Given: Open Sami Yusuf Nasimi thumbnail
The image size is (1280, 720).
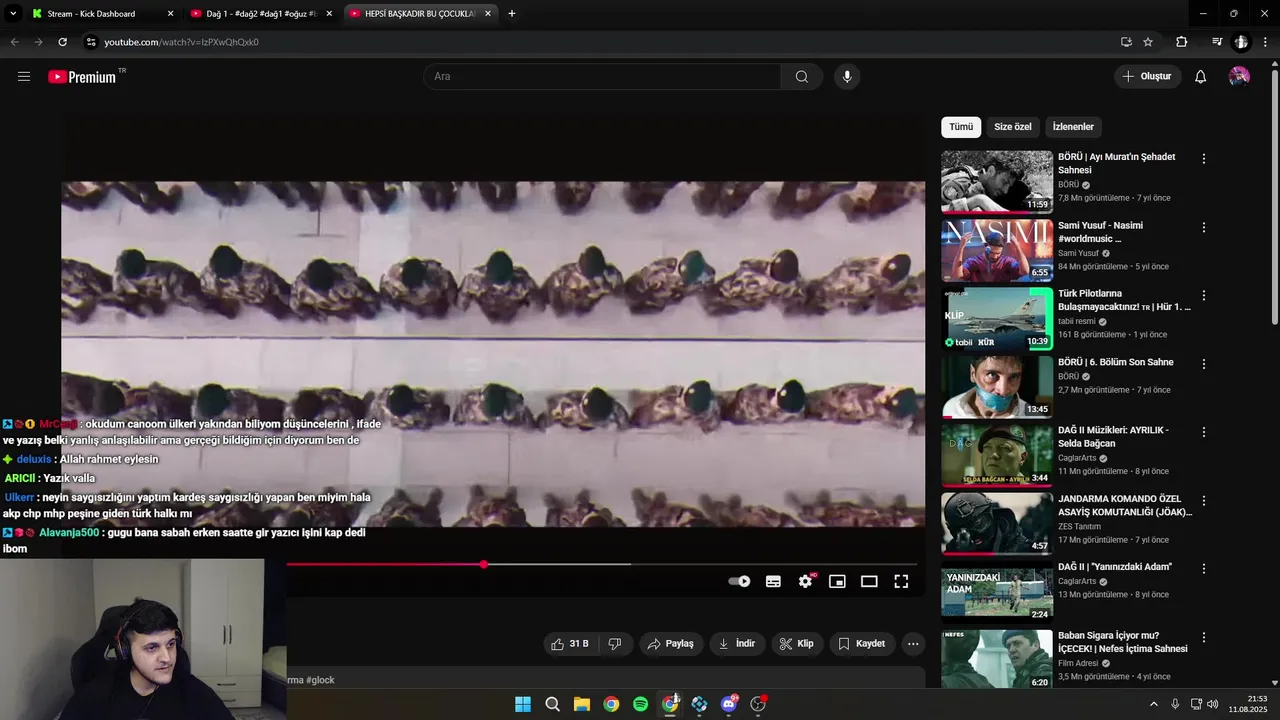Looking at the screenshot, I should (997, 250).
